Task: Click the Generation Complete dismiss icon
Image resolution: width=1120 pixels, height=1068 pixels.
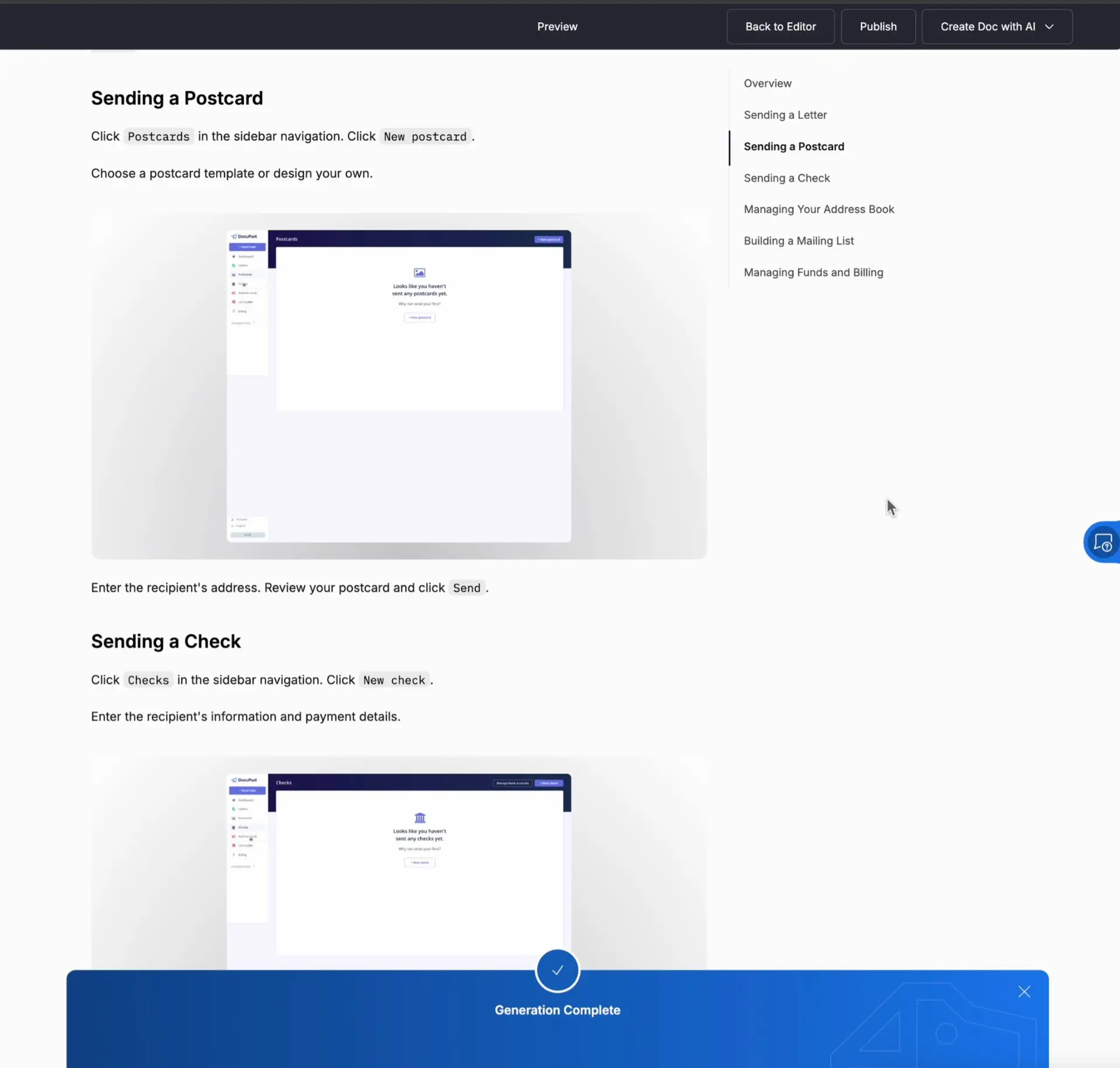Action: (x=1024, y=991)
